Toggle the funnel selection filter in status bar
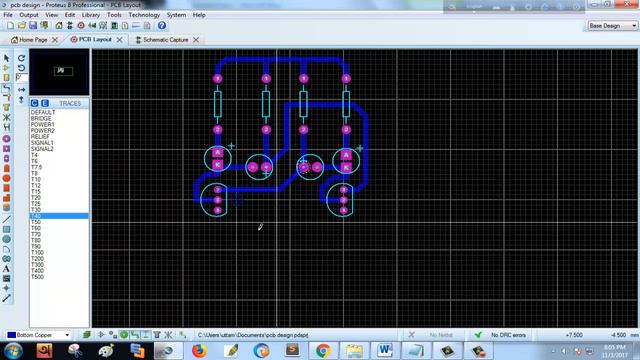This screenshot has width=640, height=360. tap(157, 335)
